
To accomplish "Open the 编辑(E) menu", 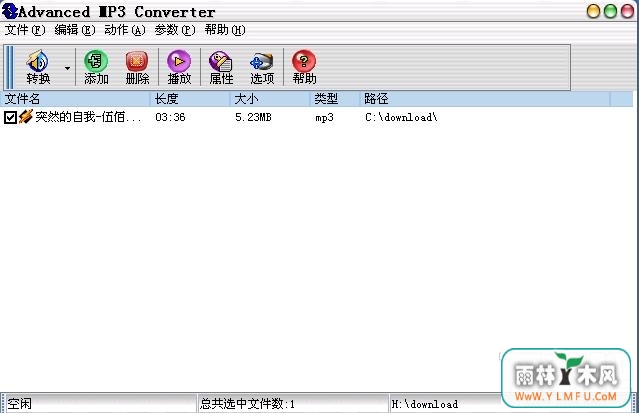I will coord(75,30).
